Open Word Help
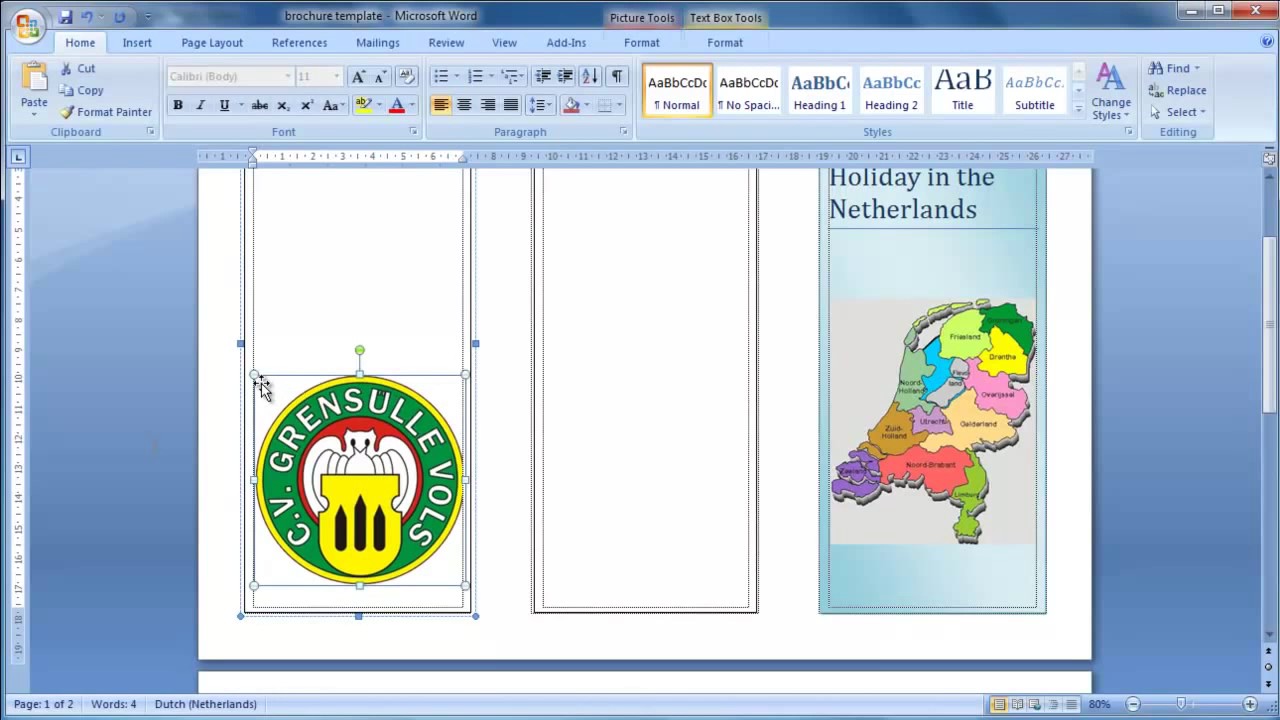The width and height of the screenshot is (1280, 720). [x=1268, y=42]
